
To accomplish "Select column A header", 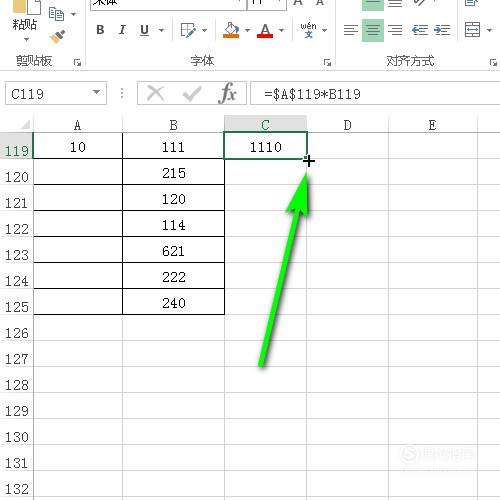I will coord(78,125).
